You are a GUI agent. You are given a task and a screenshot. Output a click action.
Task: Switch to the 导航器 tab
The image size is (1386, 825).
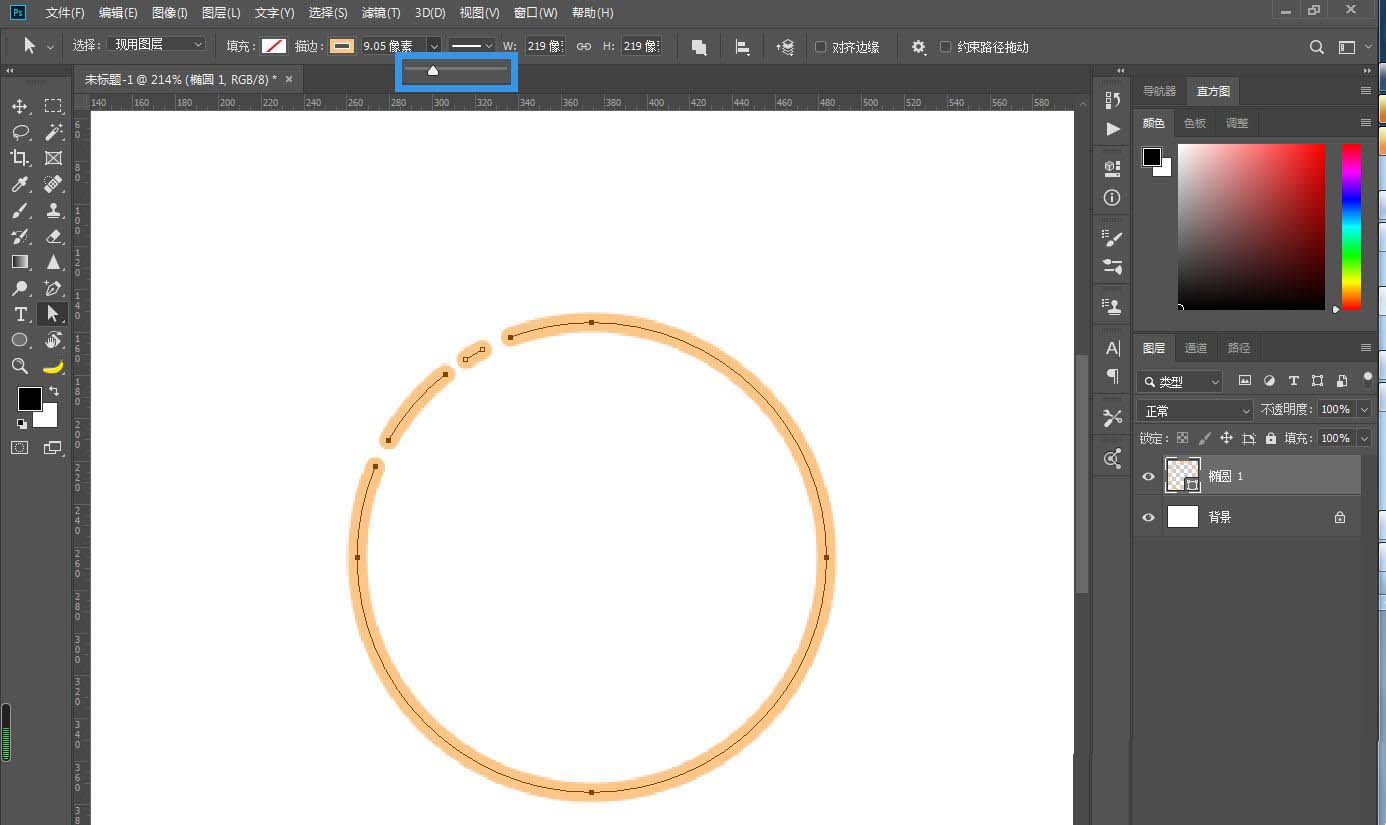(1160, 91)
